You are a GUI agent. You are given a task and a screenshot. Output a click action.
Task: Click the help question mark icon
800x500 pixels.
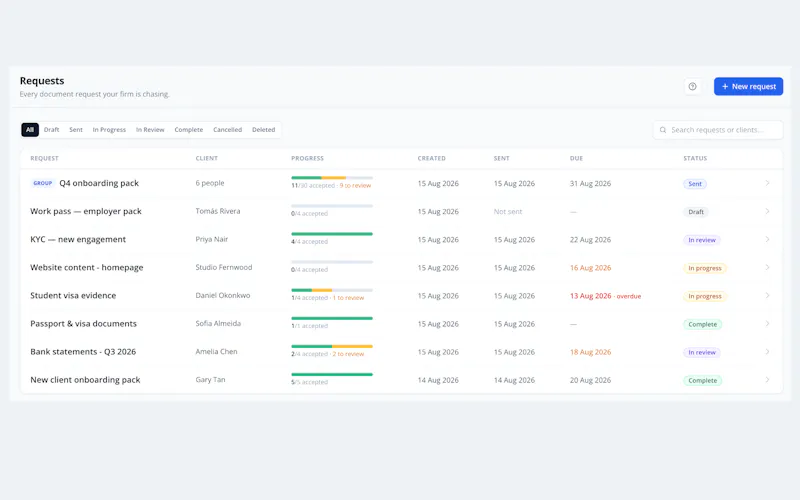coord(692,87)
